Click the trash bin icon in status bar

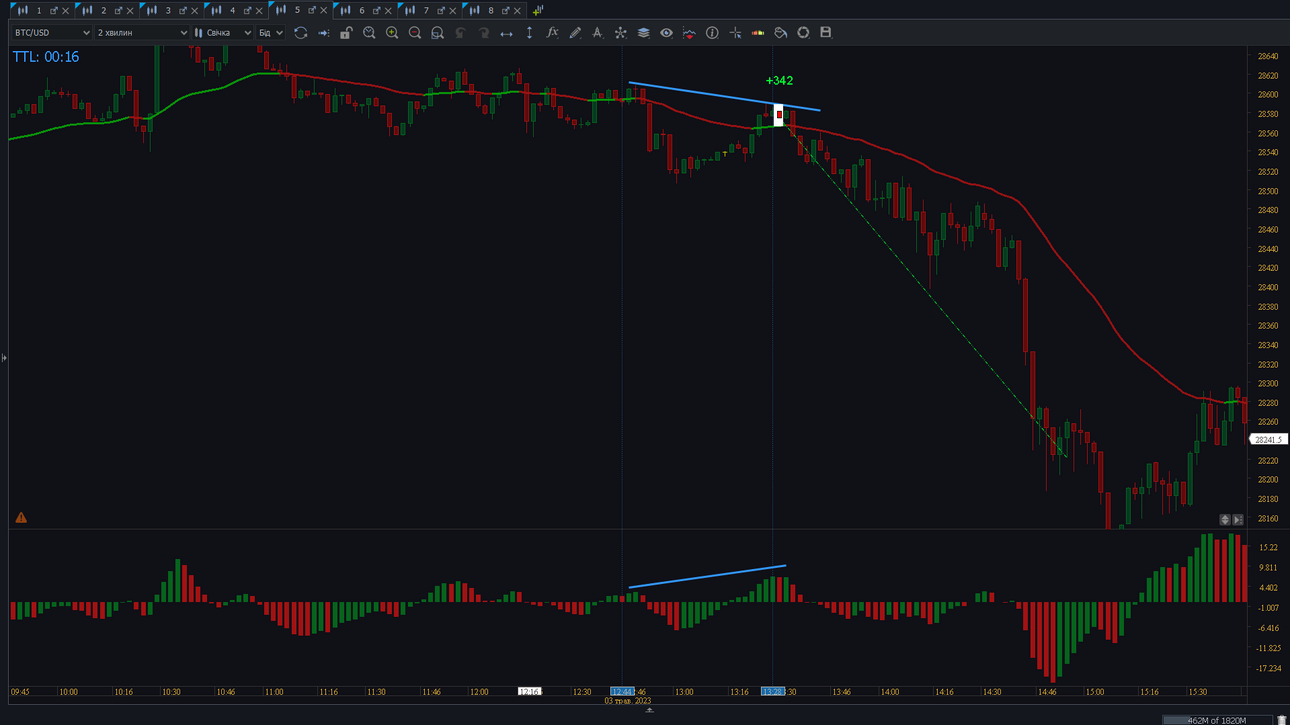click(1282, 720)
